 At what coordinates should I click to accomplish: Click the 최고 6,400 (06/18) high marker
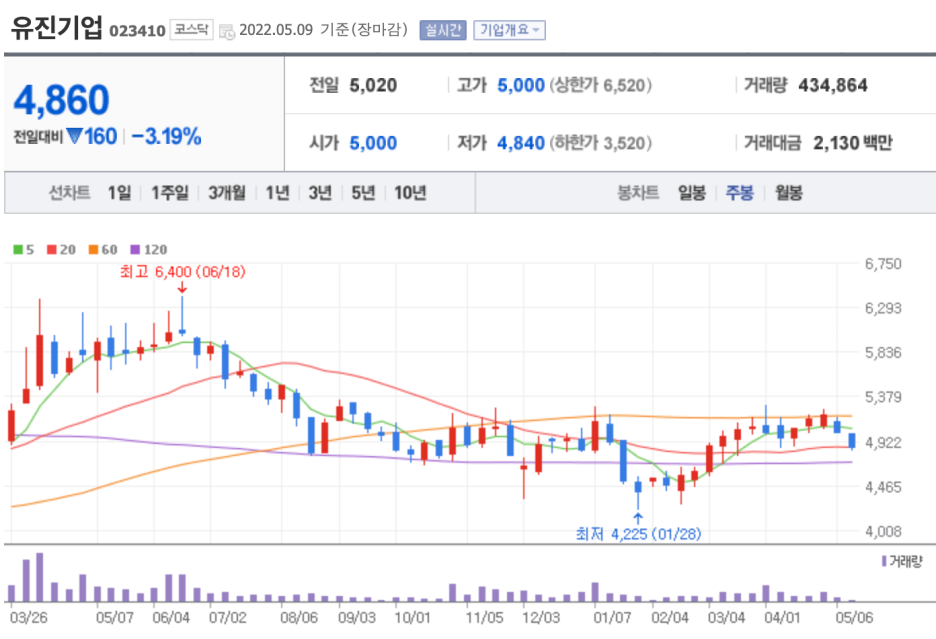[x=183, y=272]
